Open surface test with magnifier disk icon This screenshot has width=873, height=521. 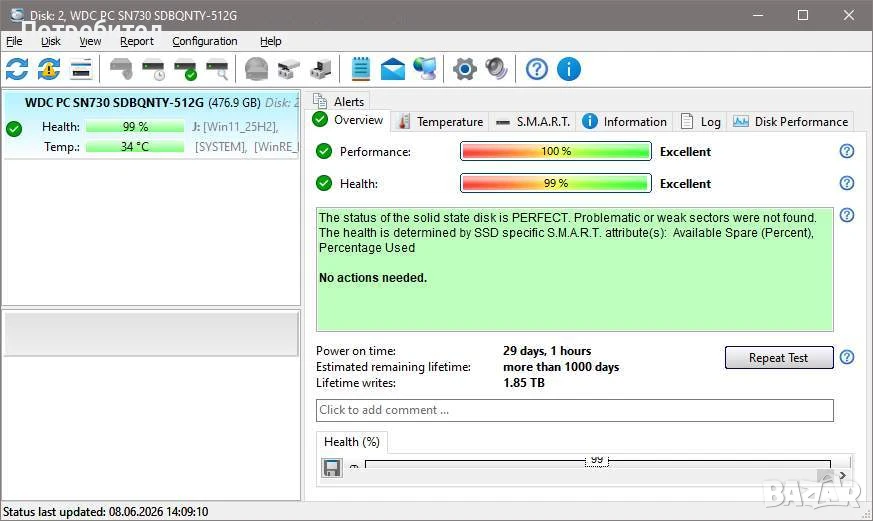coord(218,69)
